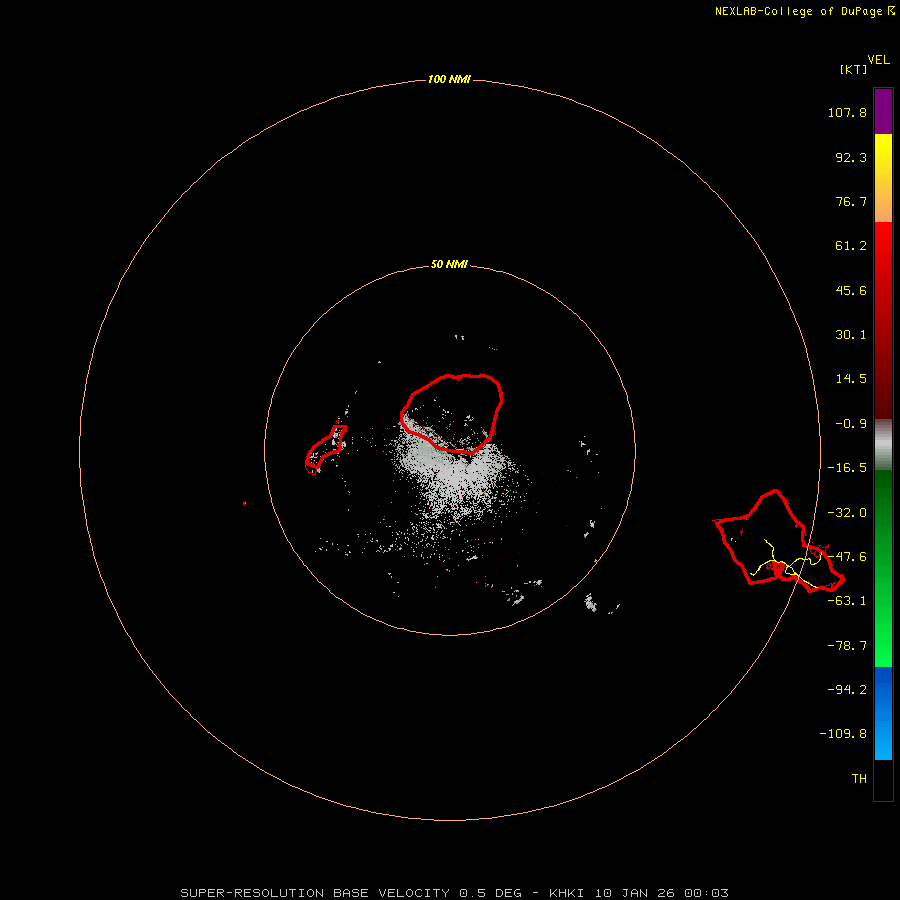900x900 pixels.
Task: Click the 45.6 legend value
Action: pyautogui.click(x=851, y=291)
